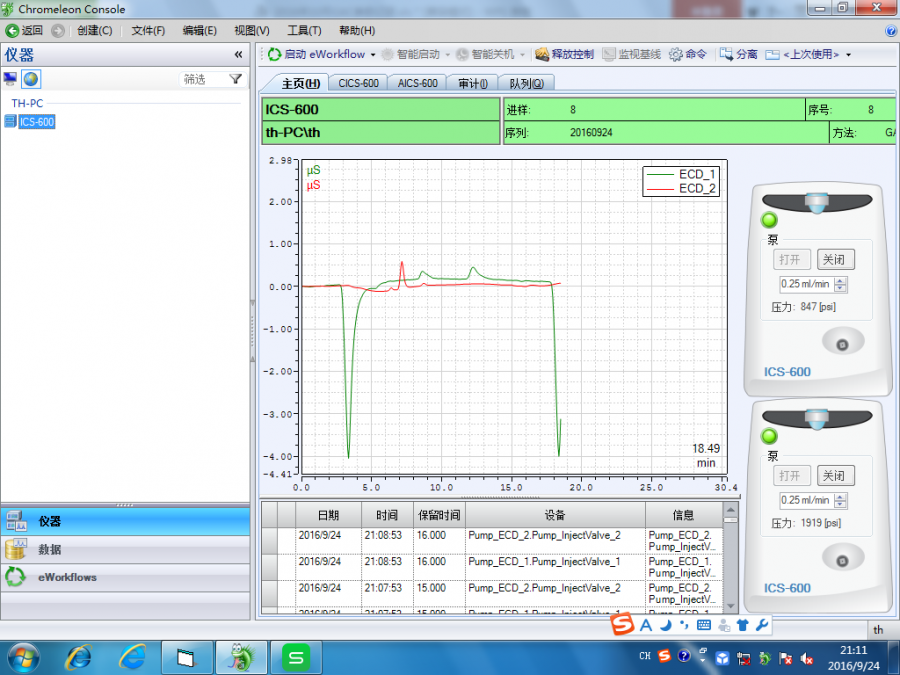Viewport: 900px width, 675px height.
Task: Click 智能启动 smart startup button
Action: (x=411, y=55)
